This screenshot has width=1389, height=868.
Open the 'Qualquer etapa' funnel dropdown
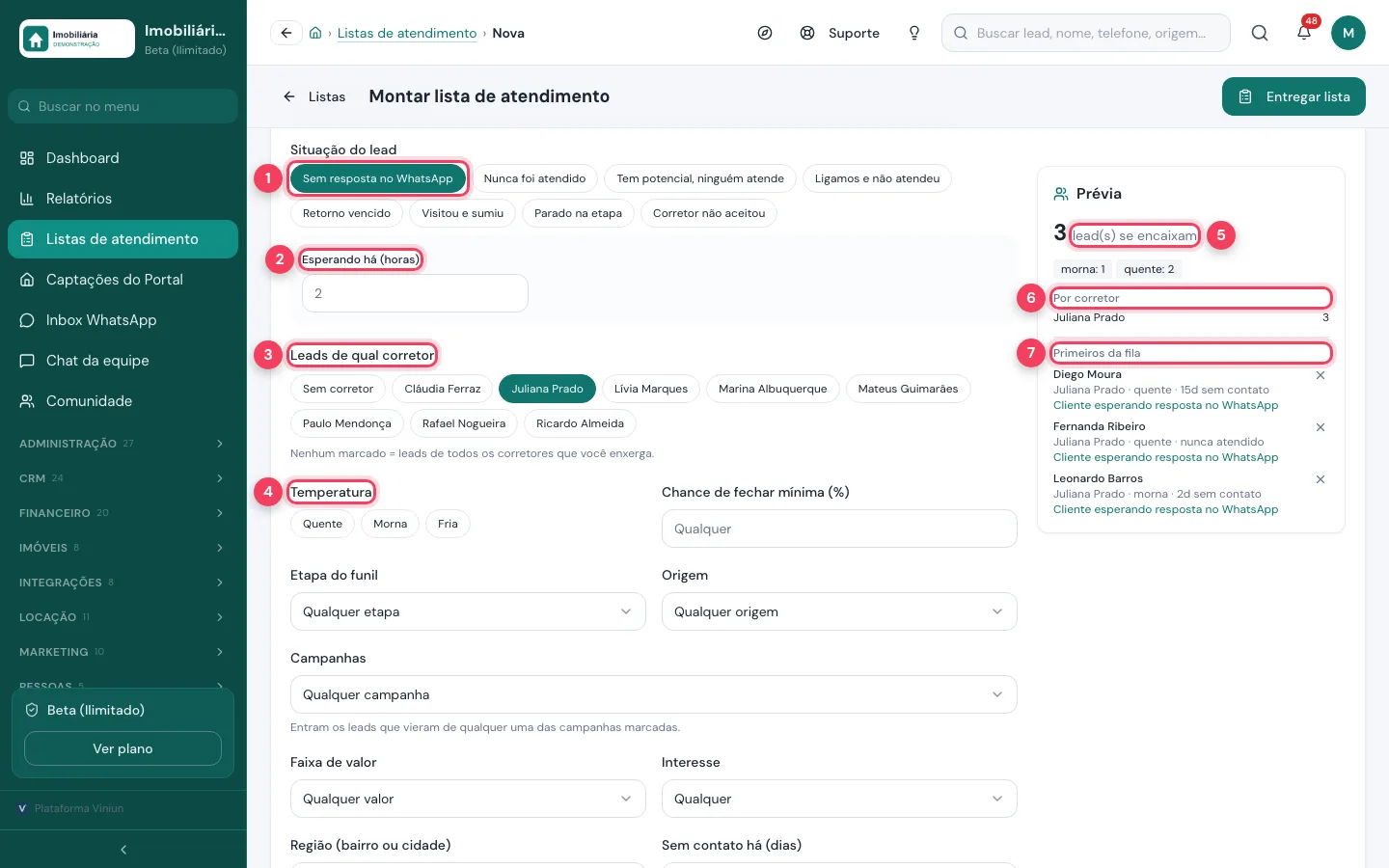point(468,611)
